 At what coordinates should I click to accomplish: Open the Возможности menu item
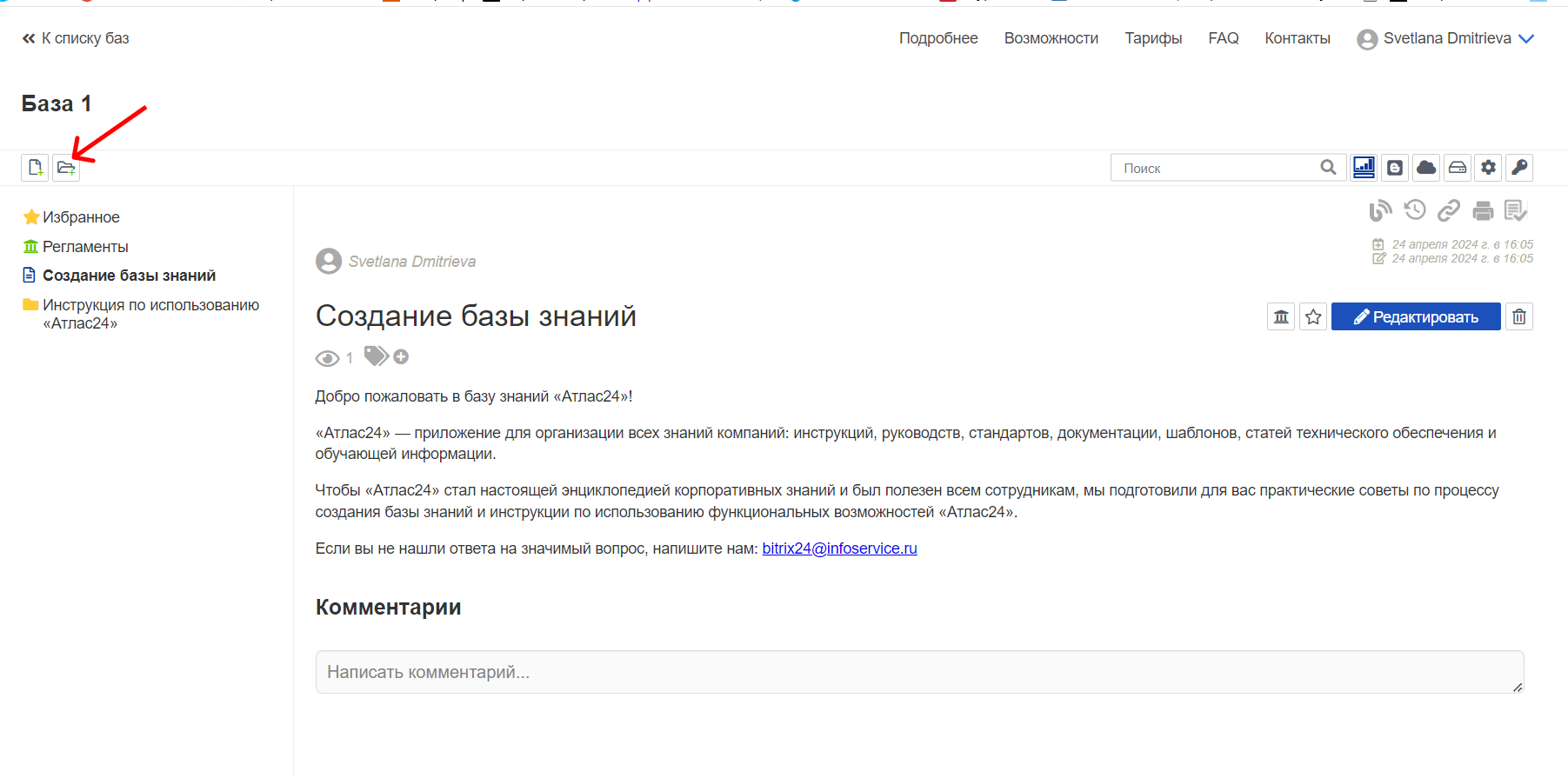pos(1051,38)
